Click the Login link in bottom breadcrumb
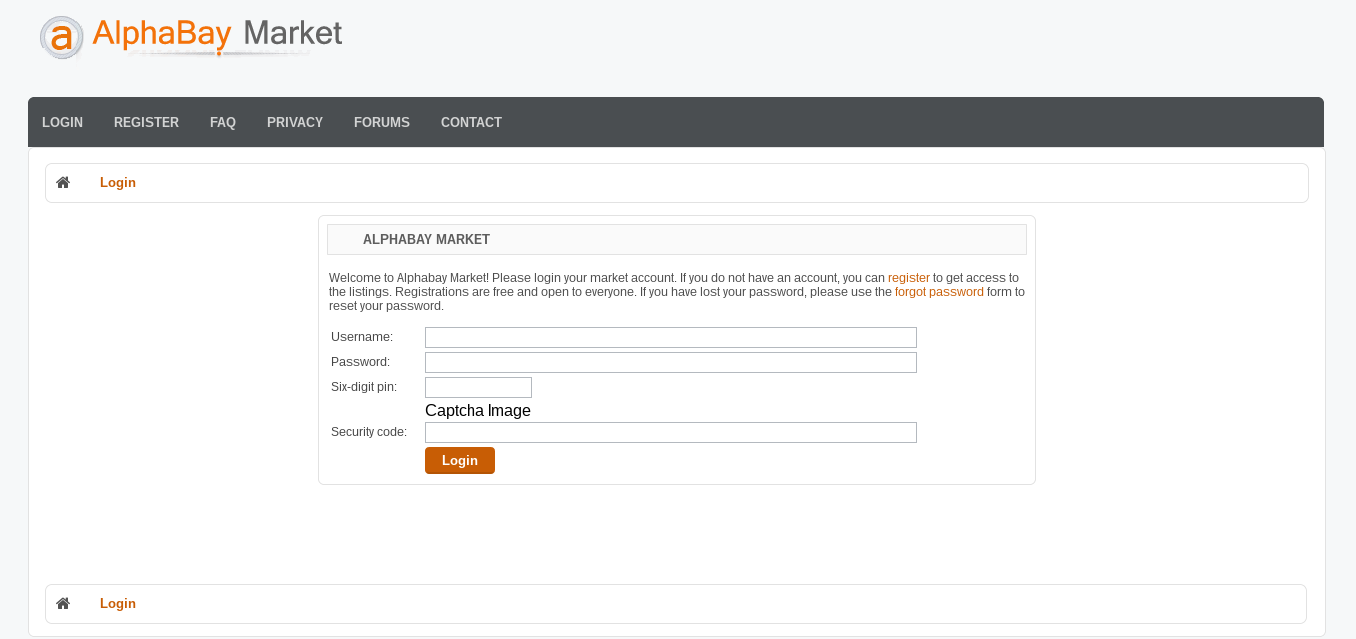The width and height of the screenshot is (1356, 639). click(118, 604)
